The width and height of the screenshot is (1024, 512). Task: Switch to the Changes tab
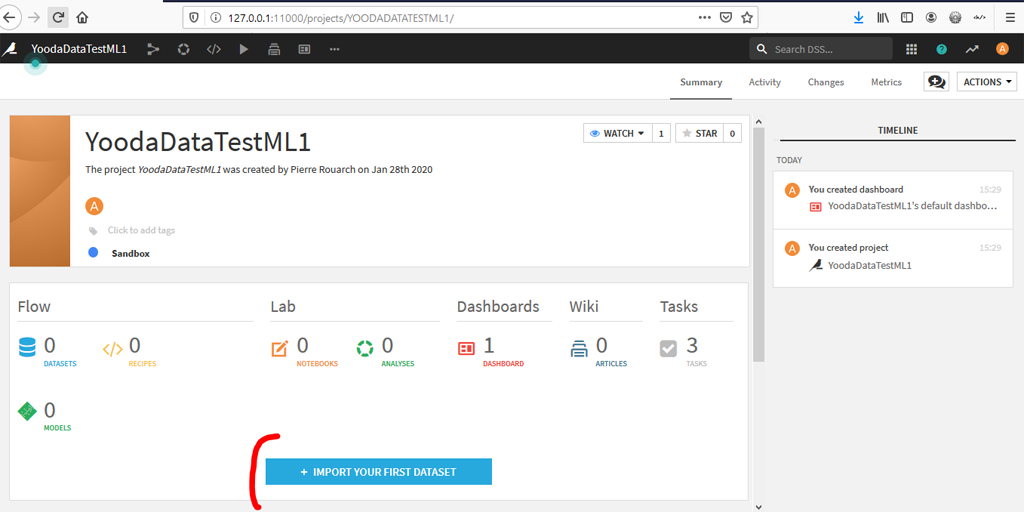(x=825, y=82)
